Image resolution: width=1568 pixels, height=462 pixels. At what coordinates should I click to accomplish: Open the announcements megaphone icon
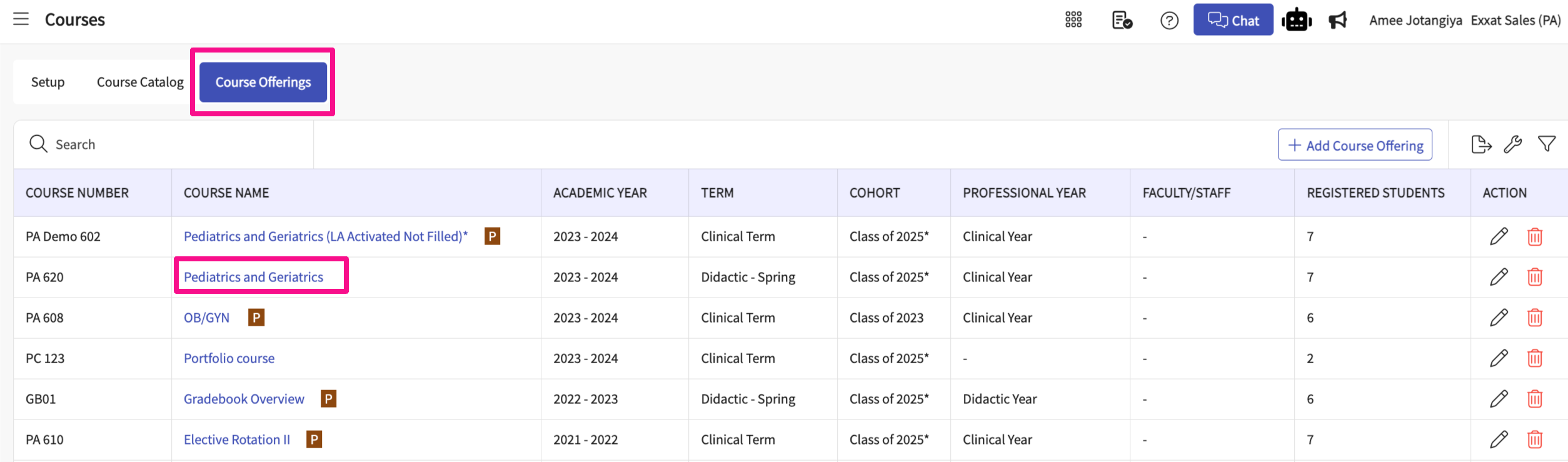click(x=1337, y=20)
